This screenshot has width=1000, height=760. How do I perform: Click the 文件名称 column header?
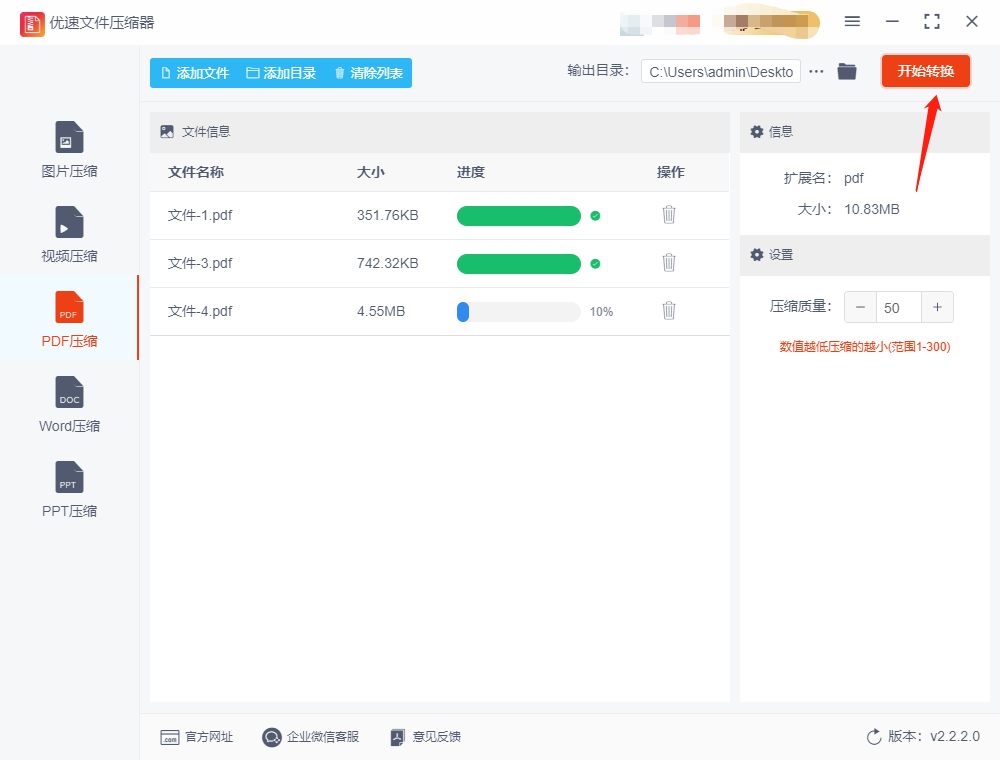coord(196,172)
